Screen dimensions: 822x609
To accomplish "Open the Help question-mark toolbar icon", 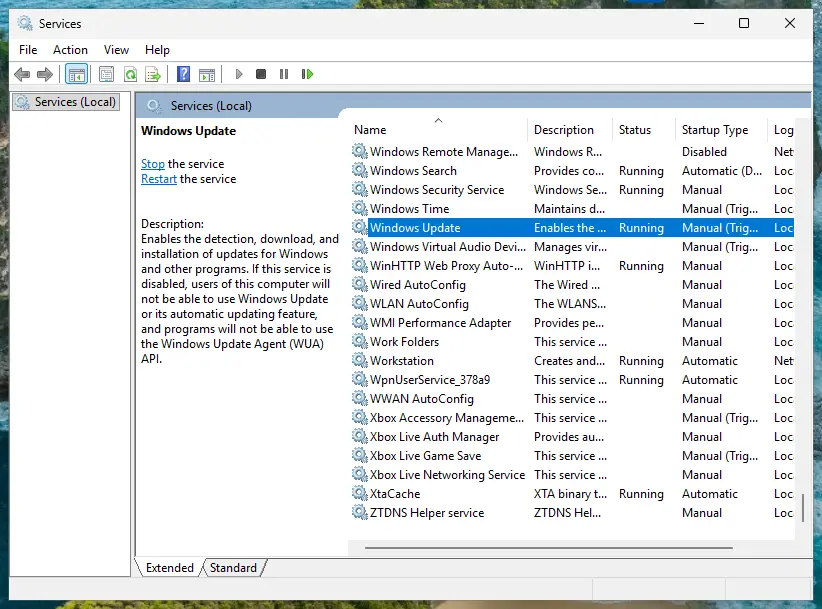I will click(x=183, y=74).
